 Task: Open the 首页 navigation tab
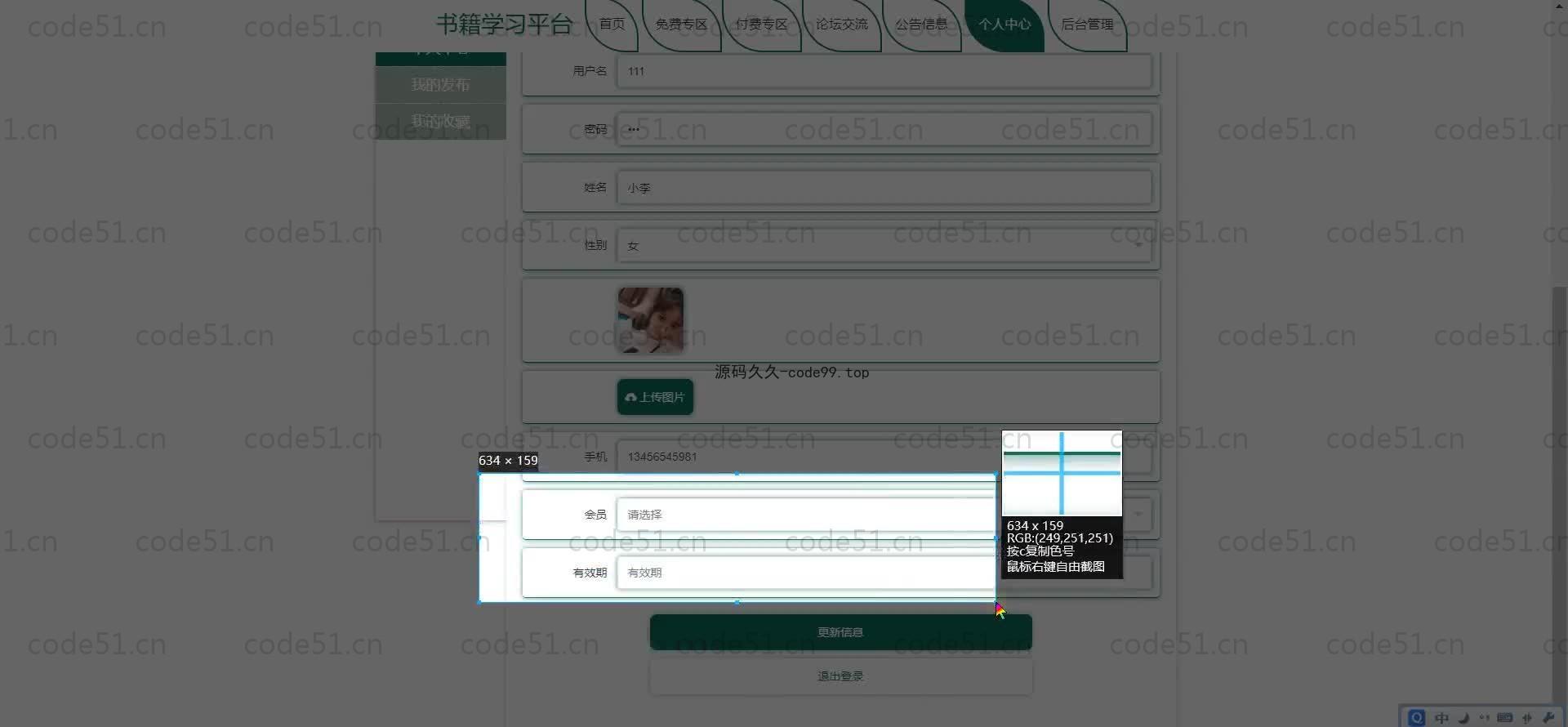point(612,25)
